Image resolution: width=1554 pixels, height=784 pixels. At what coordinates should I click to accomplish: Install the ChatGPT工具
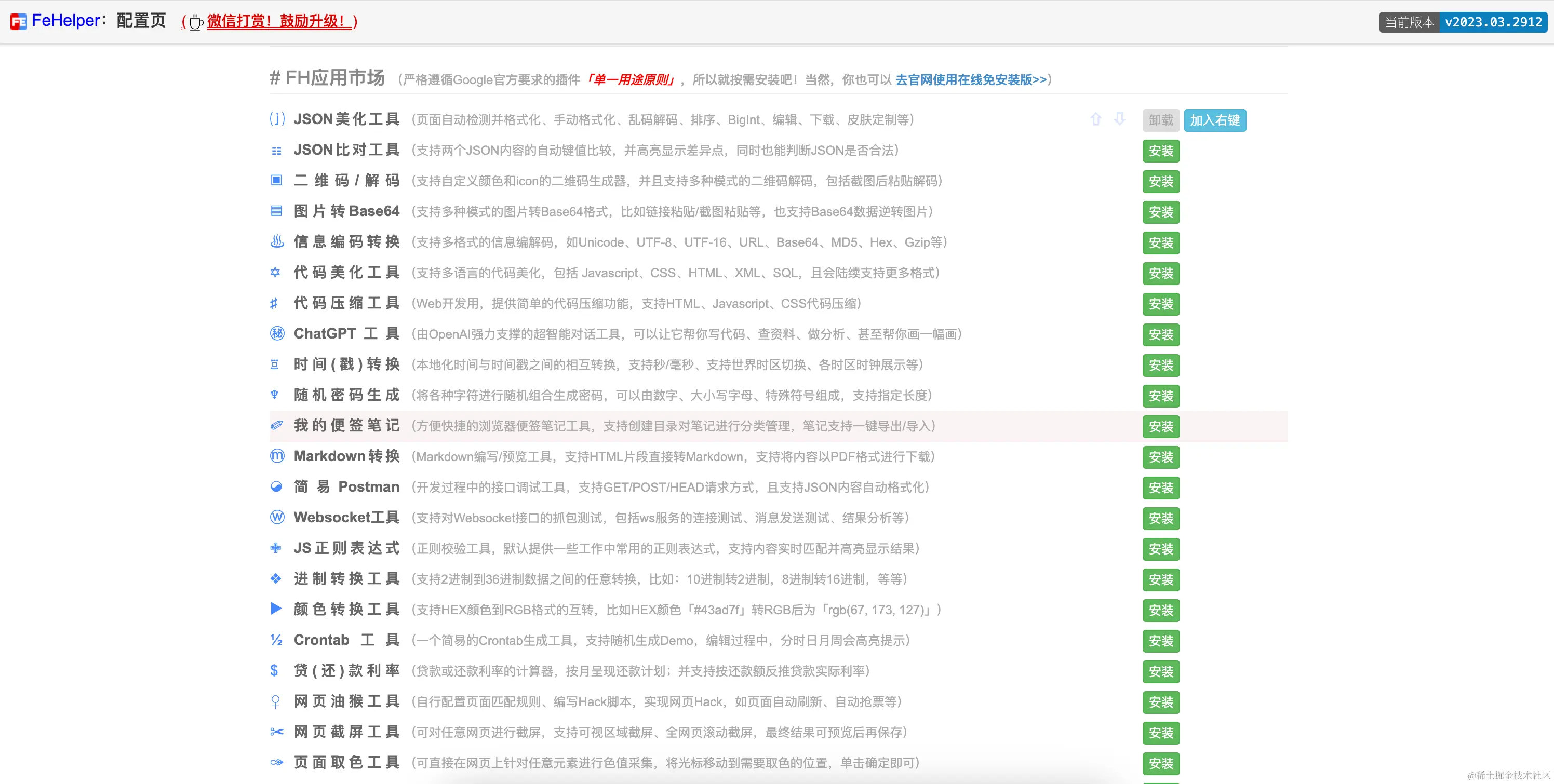[1161, 335]
